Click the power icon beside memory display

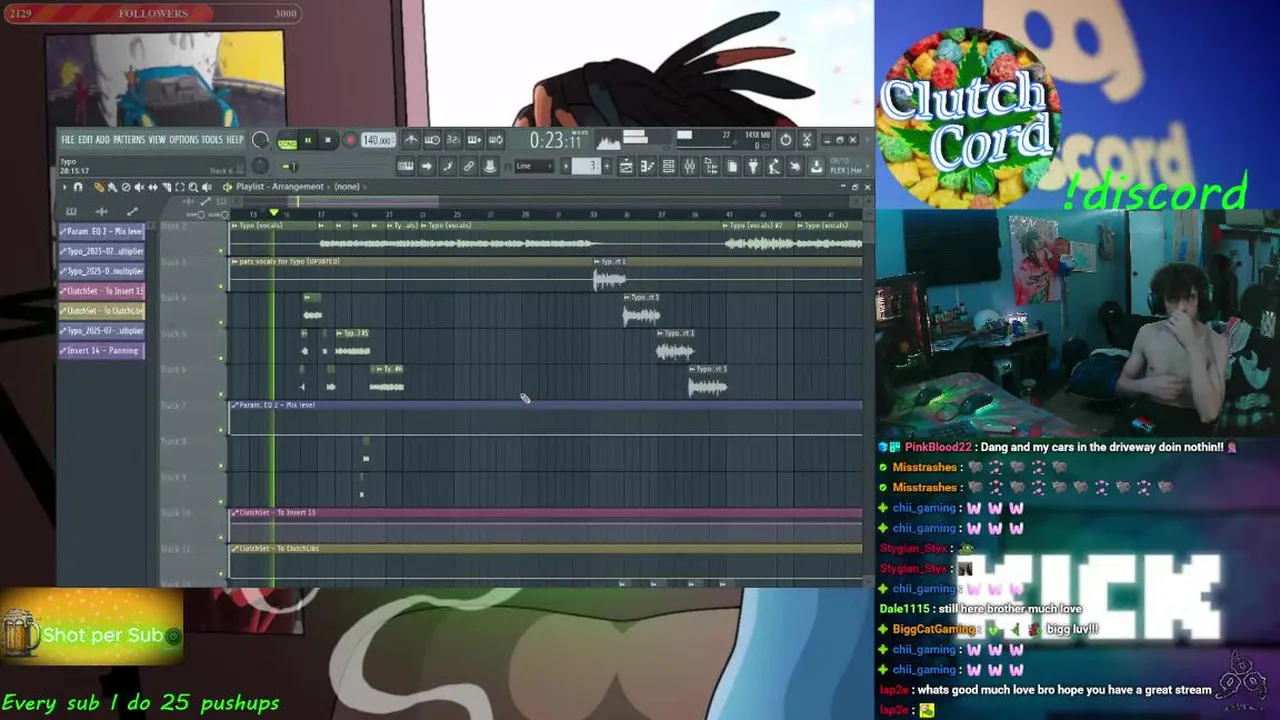pos(786,140)
